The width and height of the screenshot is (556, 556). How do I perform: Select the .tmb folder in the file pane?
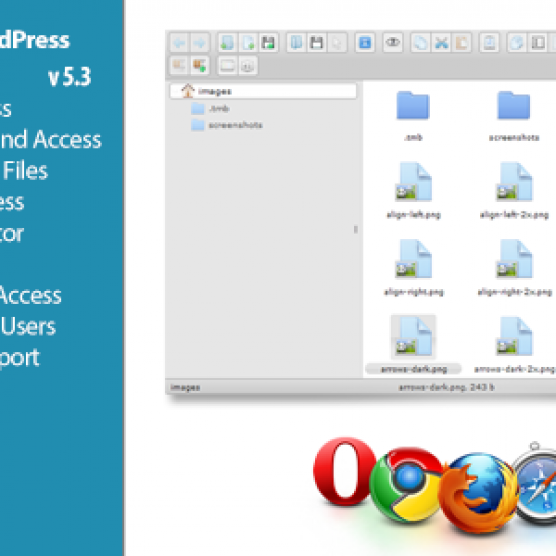tap(413, 116)
